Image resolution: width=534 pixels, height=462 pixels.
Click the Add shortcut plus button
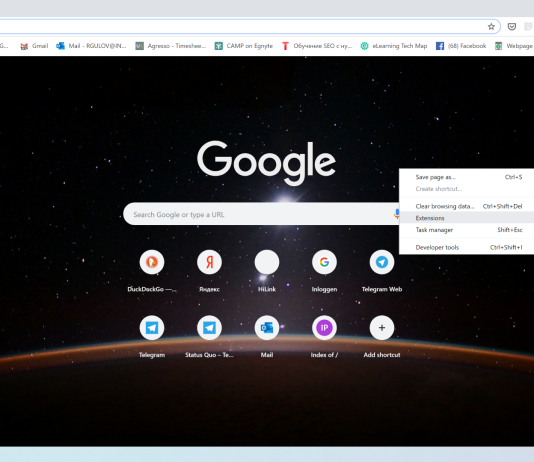click(382, 328)
